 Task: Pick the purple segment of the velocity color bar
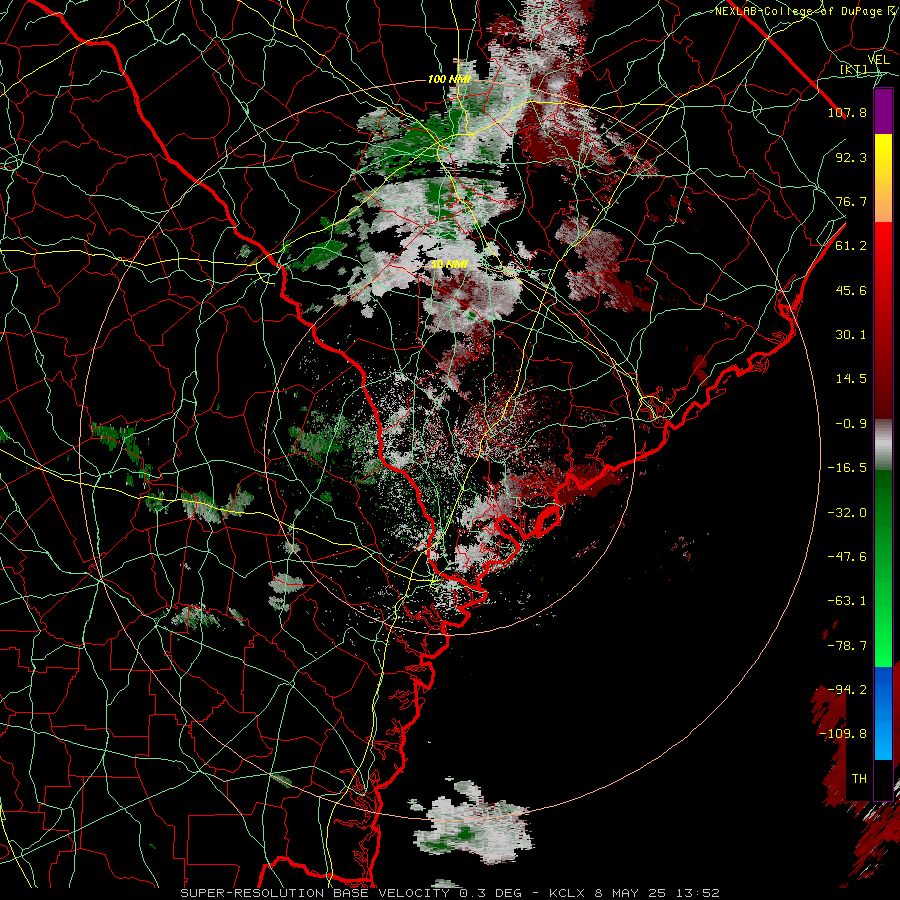[x=883, y=112]
